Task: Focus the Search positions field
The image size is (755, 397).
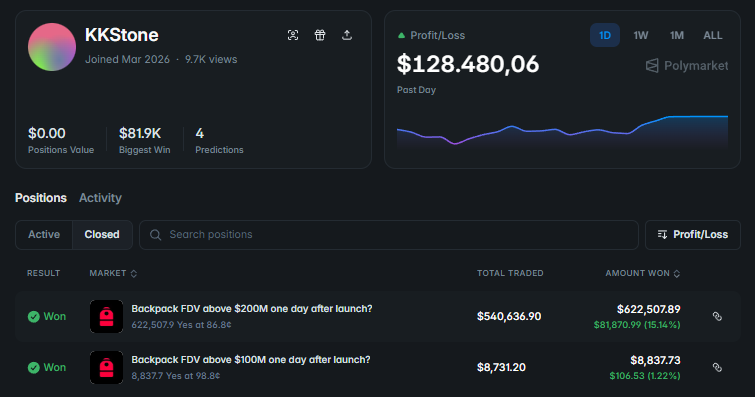Action: 389,235
